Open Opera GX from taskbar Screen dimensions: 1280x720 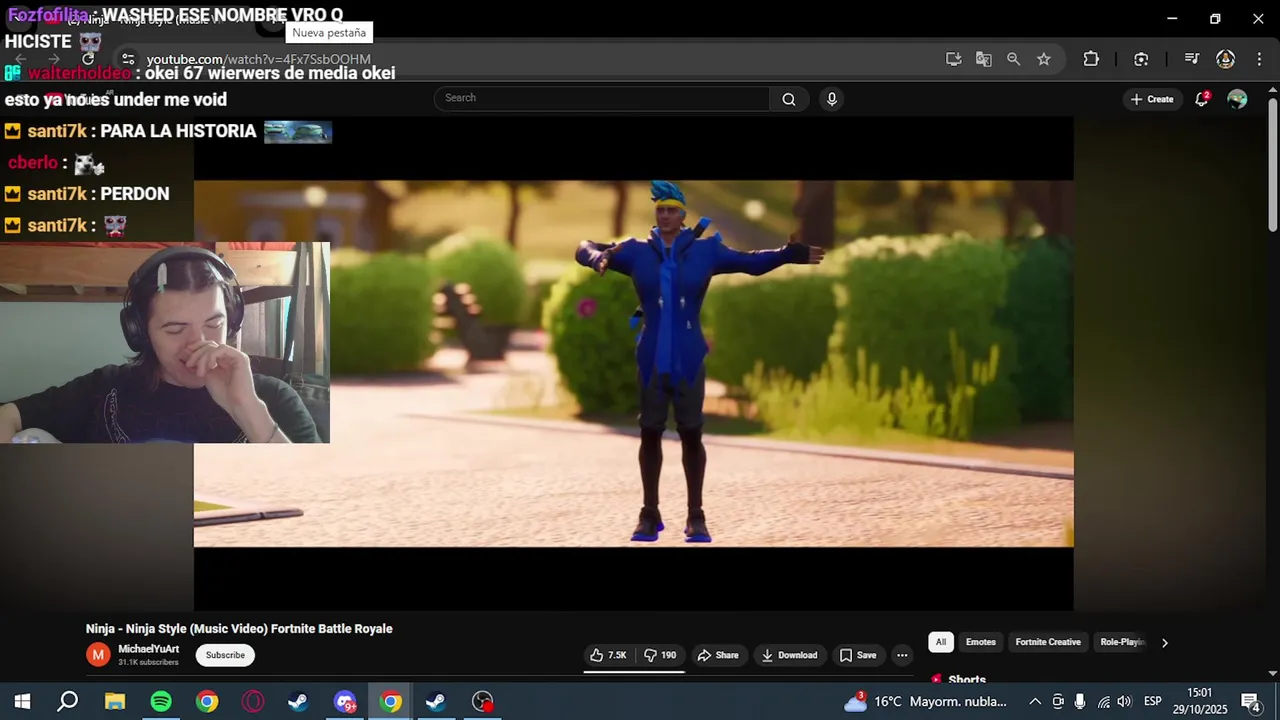click(253, 702)
